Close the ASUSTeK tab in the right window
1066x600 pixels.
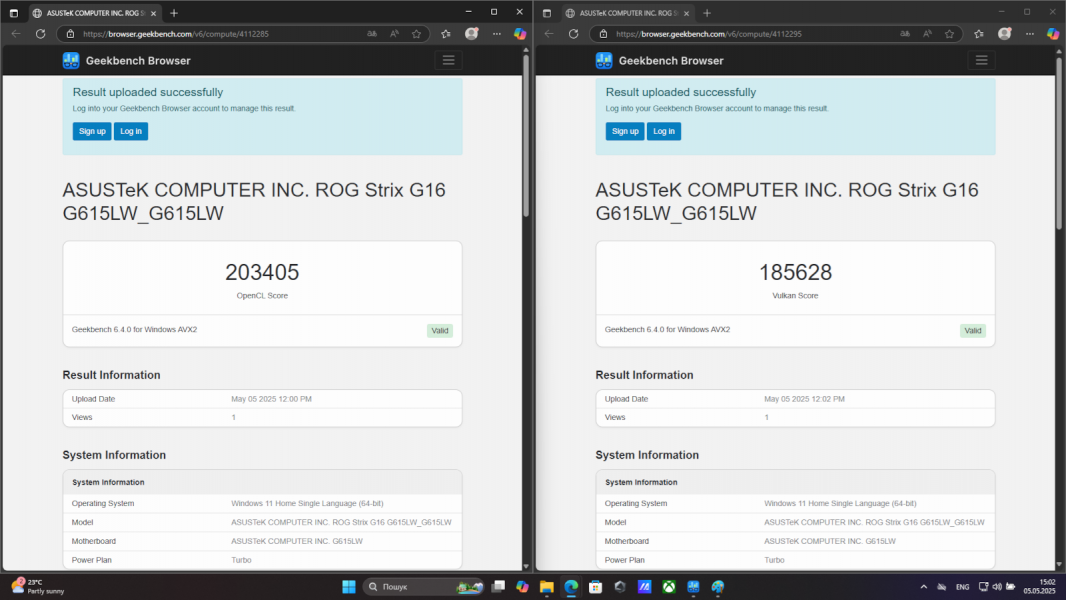coord(686,13)
